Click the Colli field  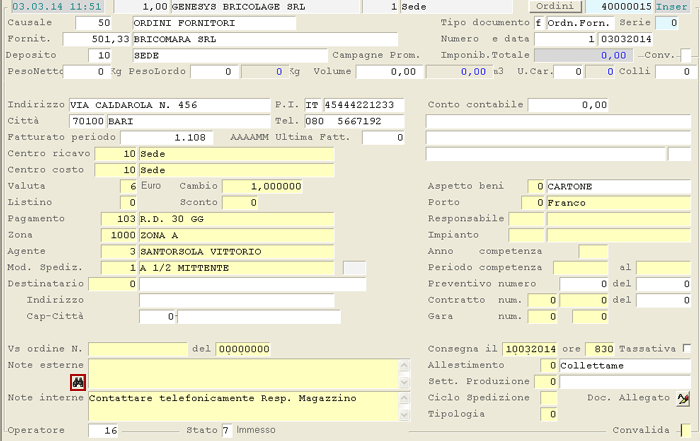pos(673,72)
